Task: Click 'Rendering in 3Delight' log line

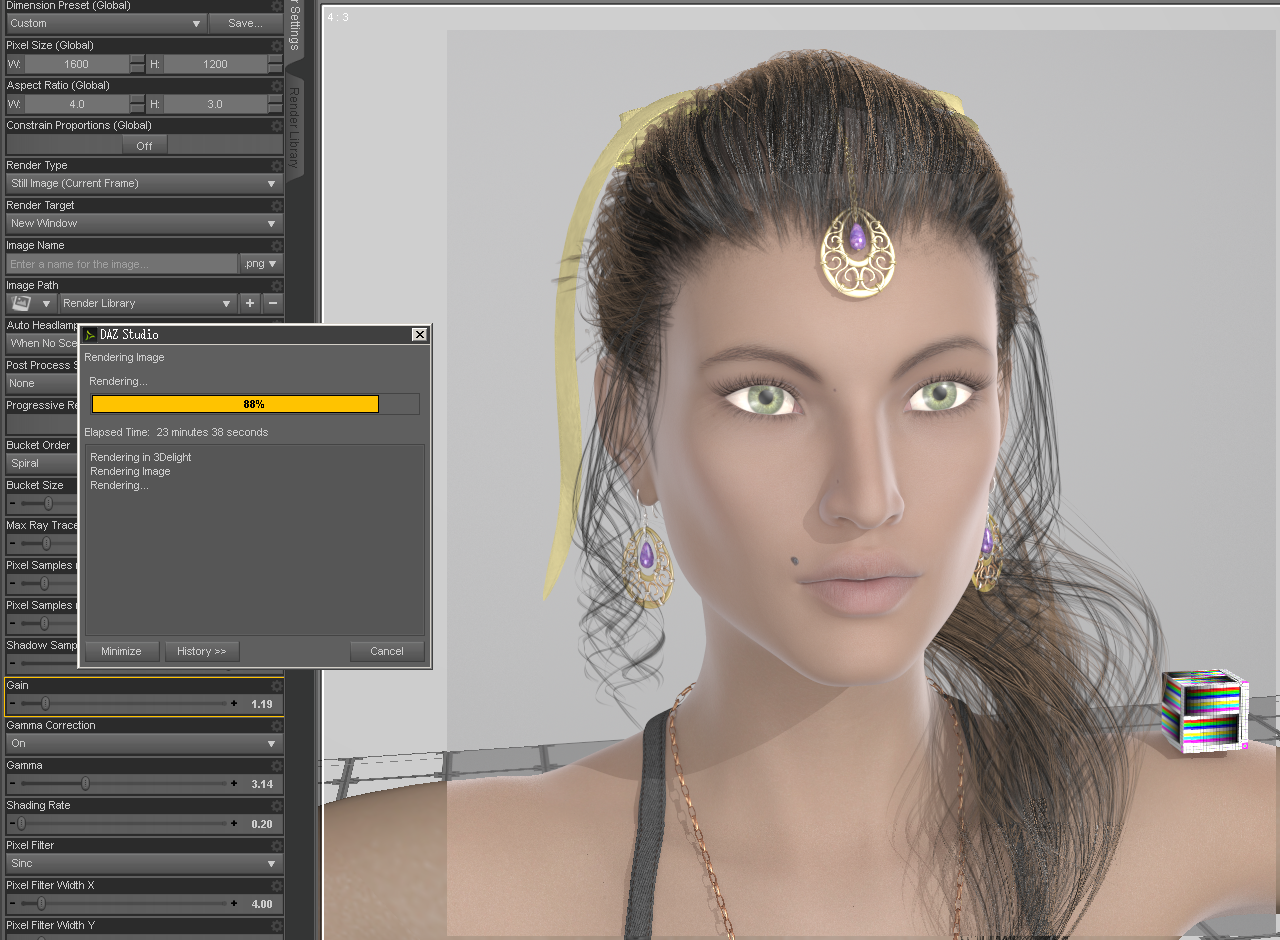Action: point(141,457)
